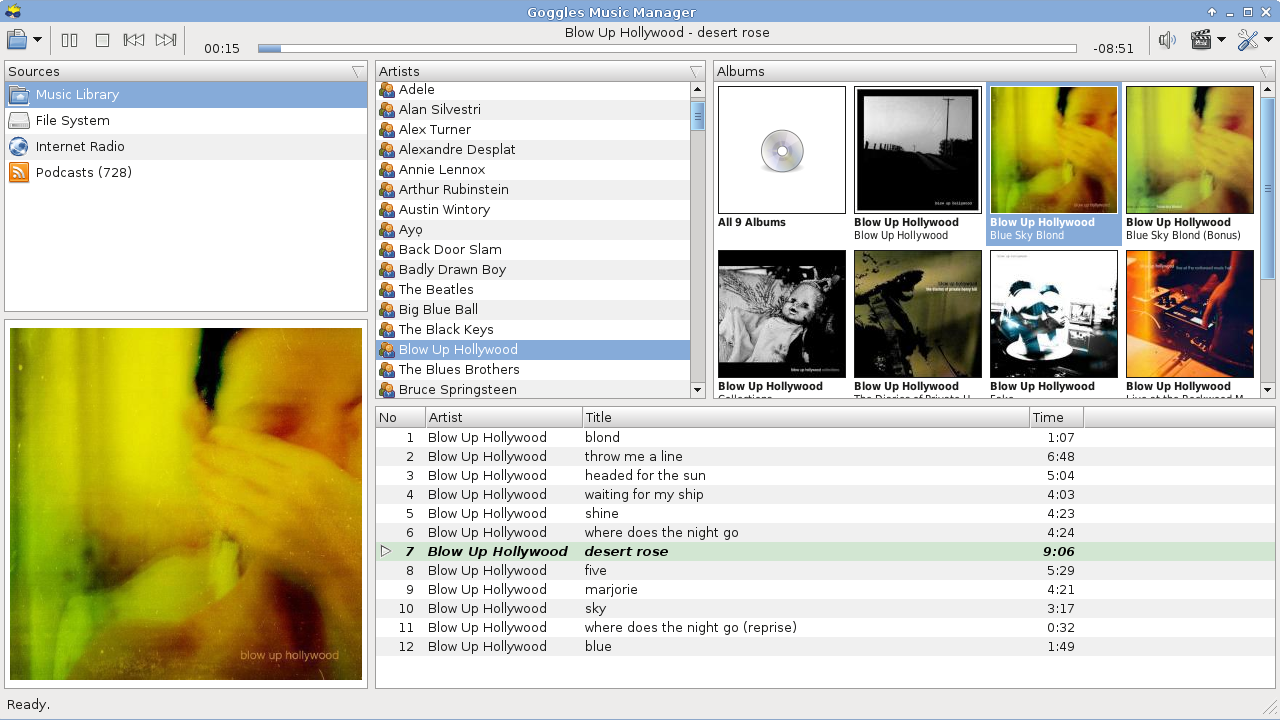The height and width of the screenshot is (720, 1280).
Task: Click the volume speaker icon
Action: tap(1167, 40)
